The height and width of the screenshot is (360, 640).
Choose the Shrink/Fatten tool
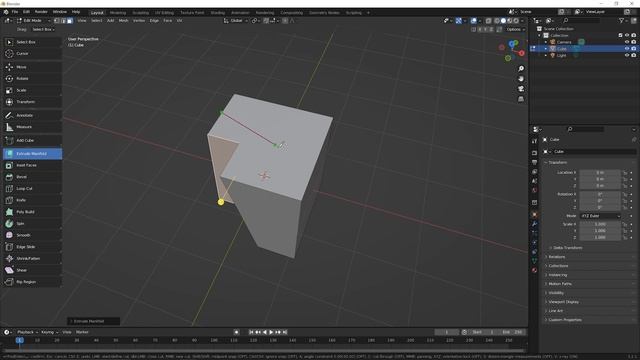coord(32,259)
